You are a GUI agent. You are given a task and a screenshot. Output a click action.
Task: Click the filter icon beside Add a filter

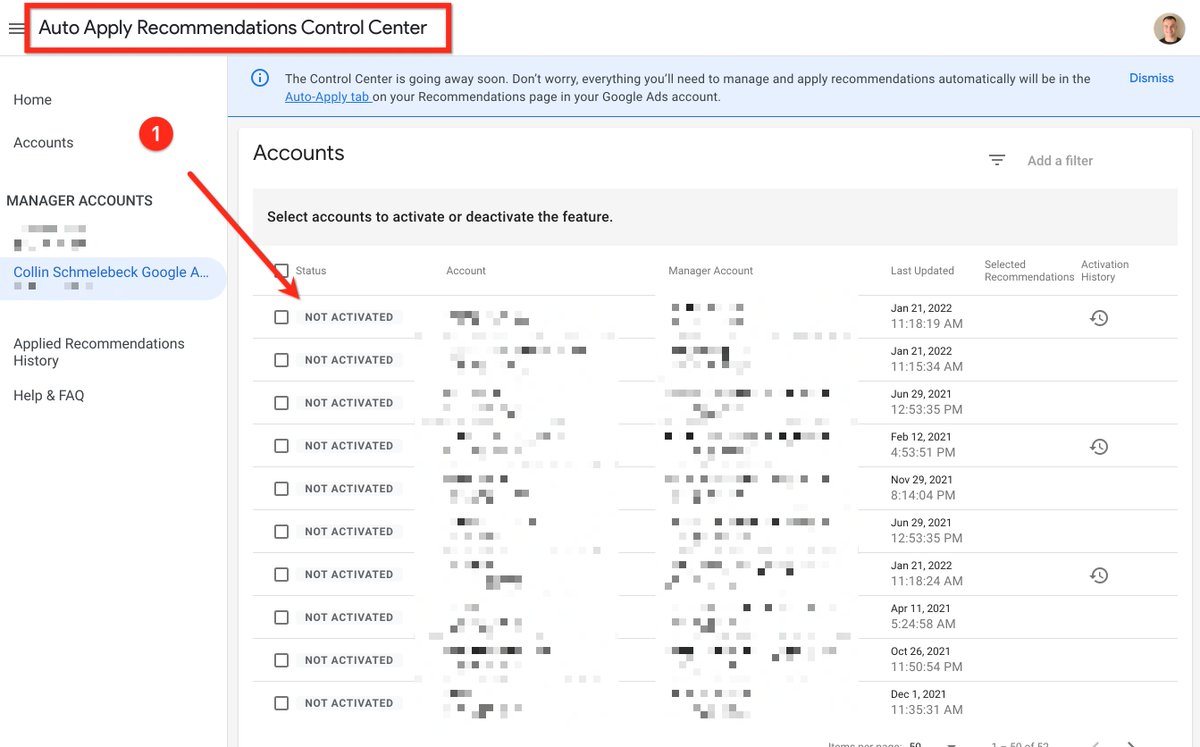point(997,160)
